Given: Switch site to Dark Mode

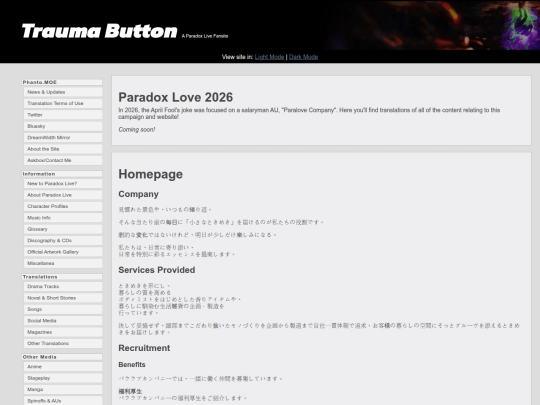Looking at the screenshot, I should 303,57.
